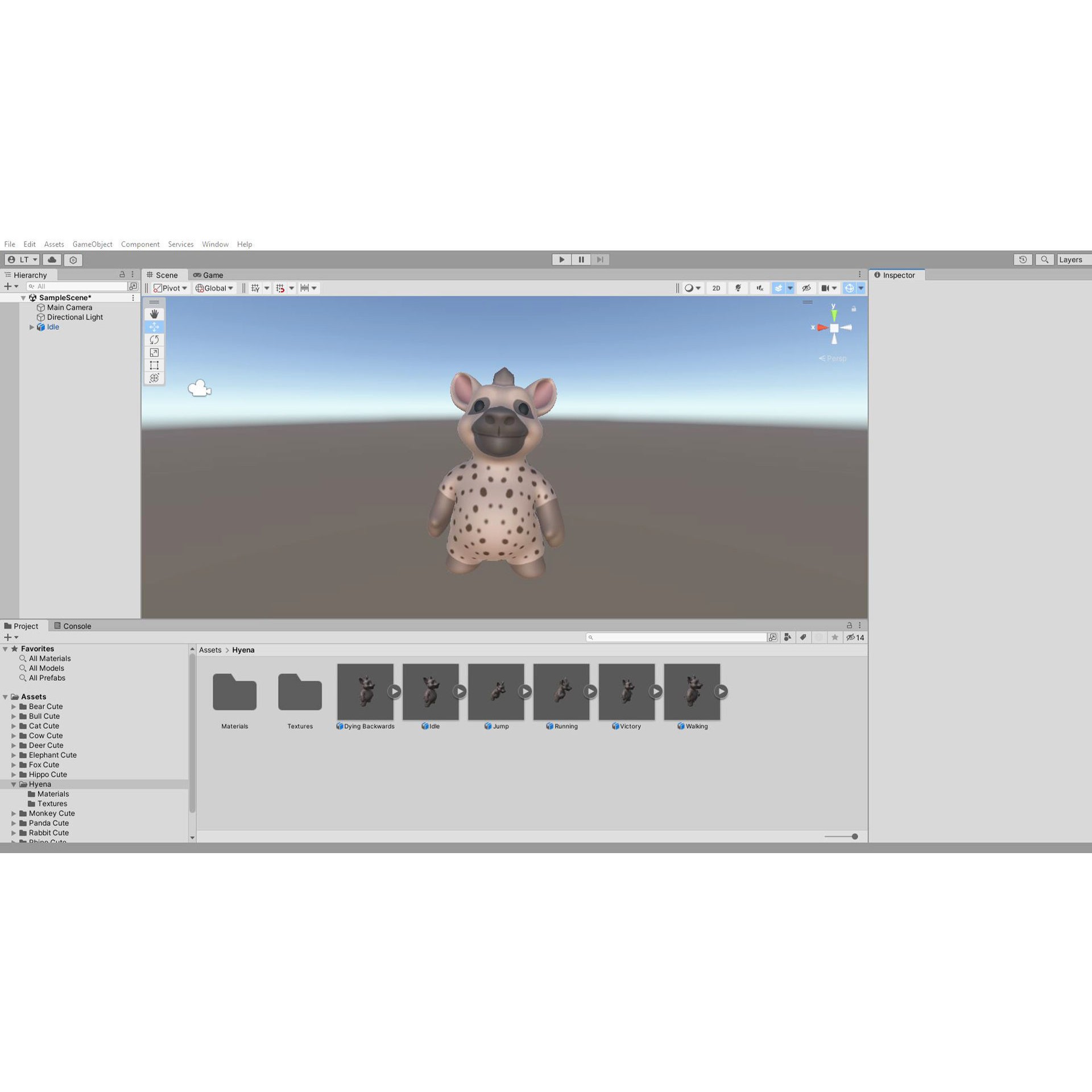Viewport: 1092px width, 1092px height.
Task: Toggle 2D view mode in Scene toolbar
Action: 716,288
